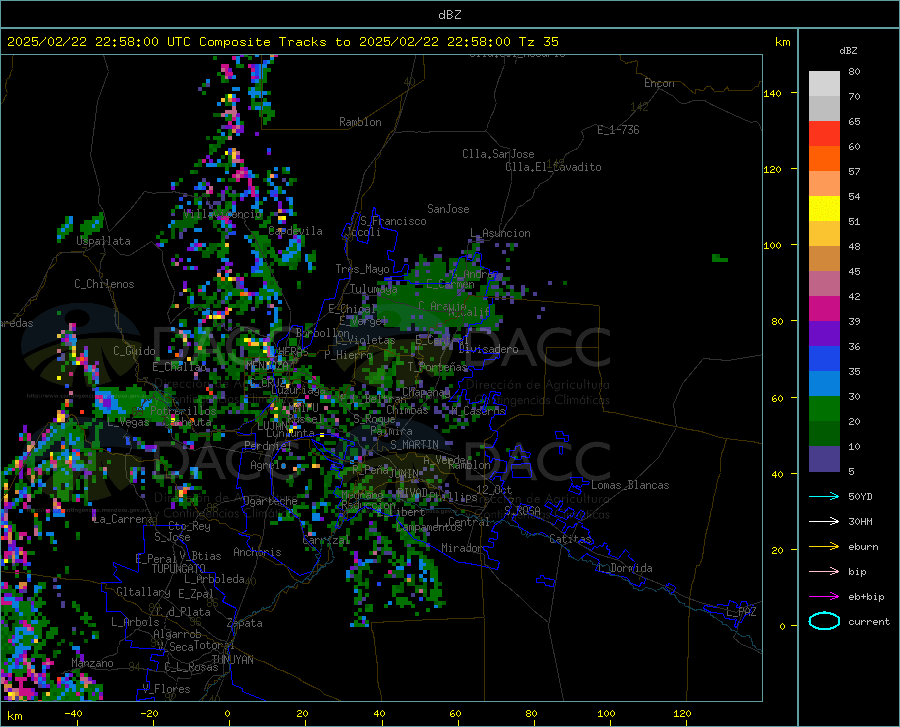Click the Ugarteche map label
The height and width of the screenshot is (727, 900).
point(270,500)
